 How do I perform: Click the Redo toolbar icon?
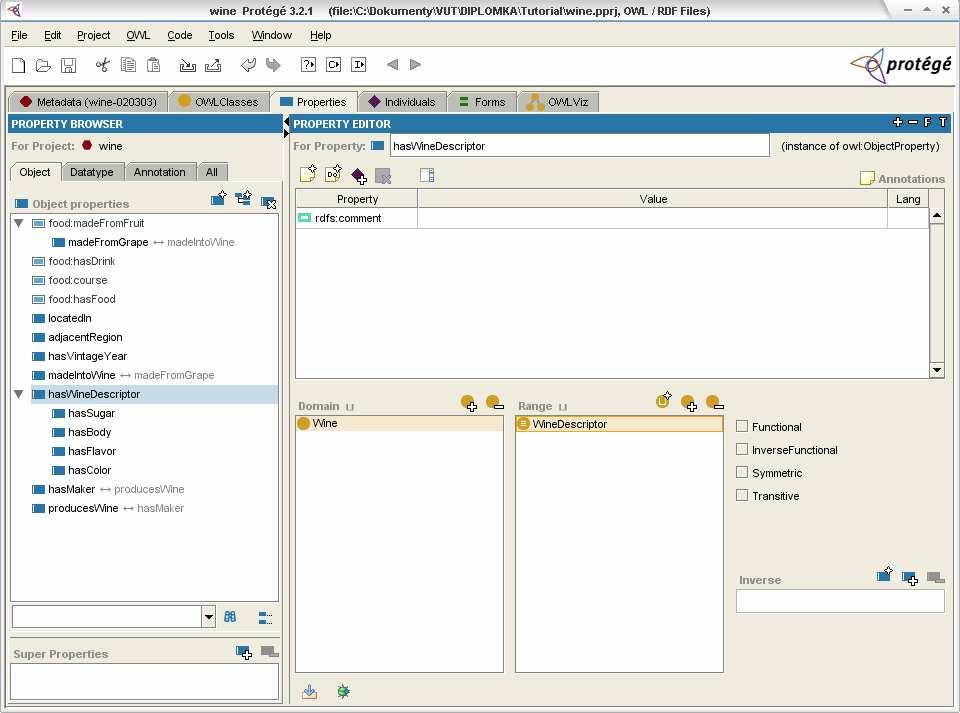coord(273,65)
